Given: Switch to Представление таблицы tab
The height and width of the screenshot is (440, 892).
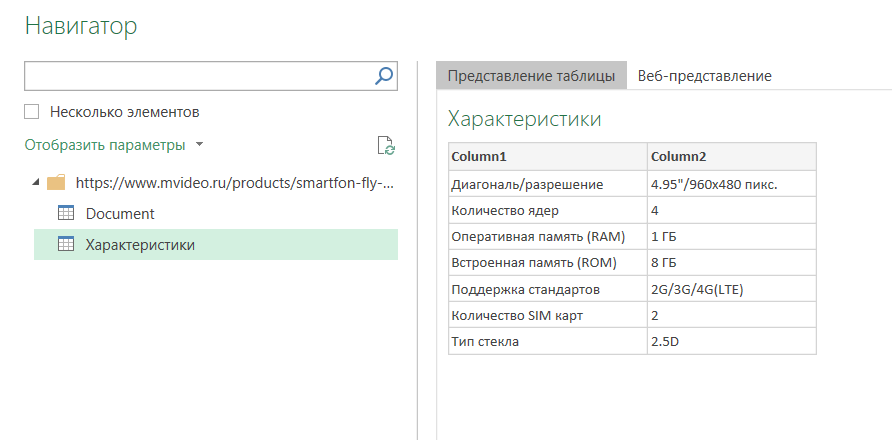Looking at the screenshot, I should [x=531, y=76].
